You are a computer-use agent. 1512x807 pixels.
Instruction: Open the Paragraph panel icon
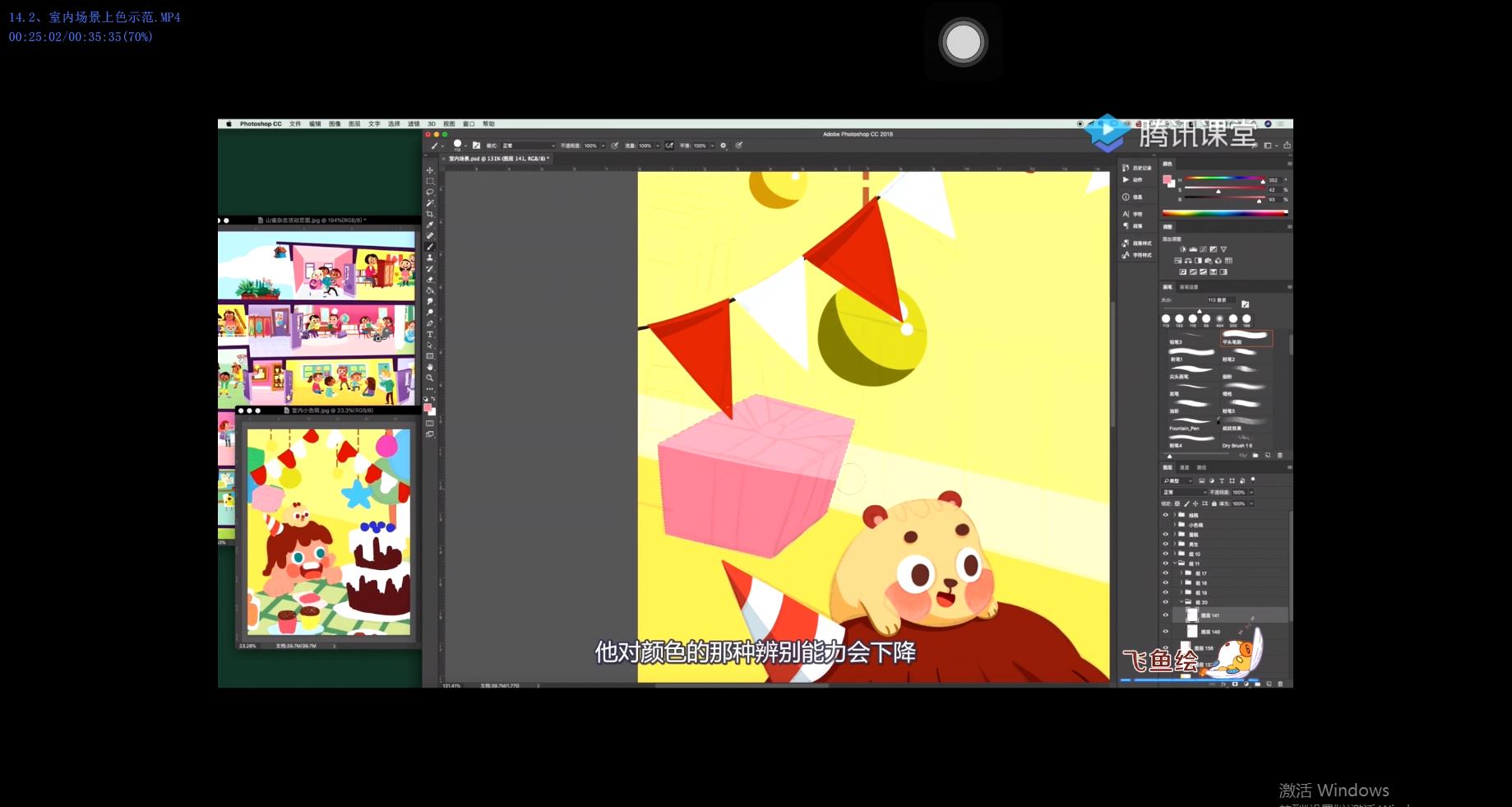click(1126, 225)
